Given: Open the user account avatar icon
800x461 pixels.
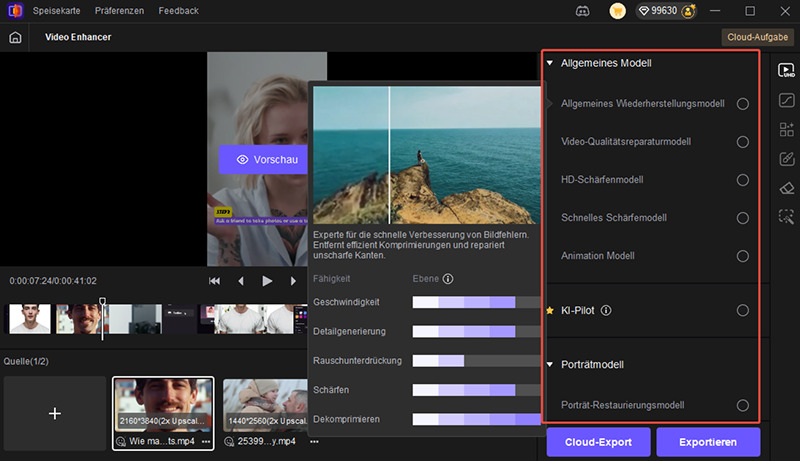Looking at the screenshot, I should (x=688, y=11).
